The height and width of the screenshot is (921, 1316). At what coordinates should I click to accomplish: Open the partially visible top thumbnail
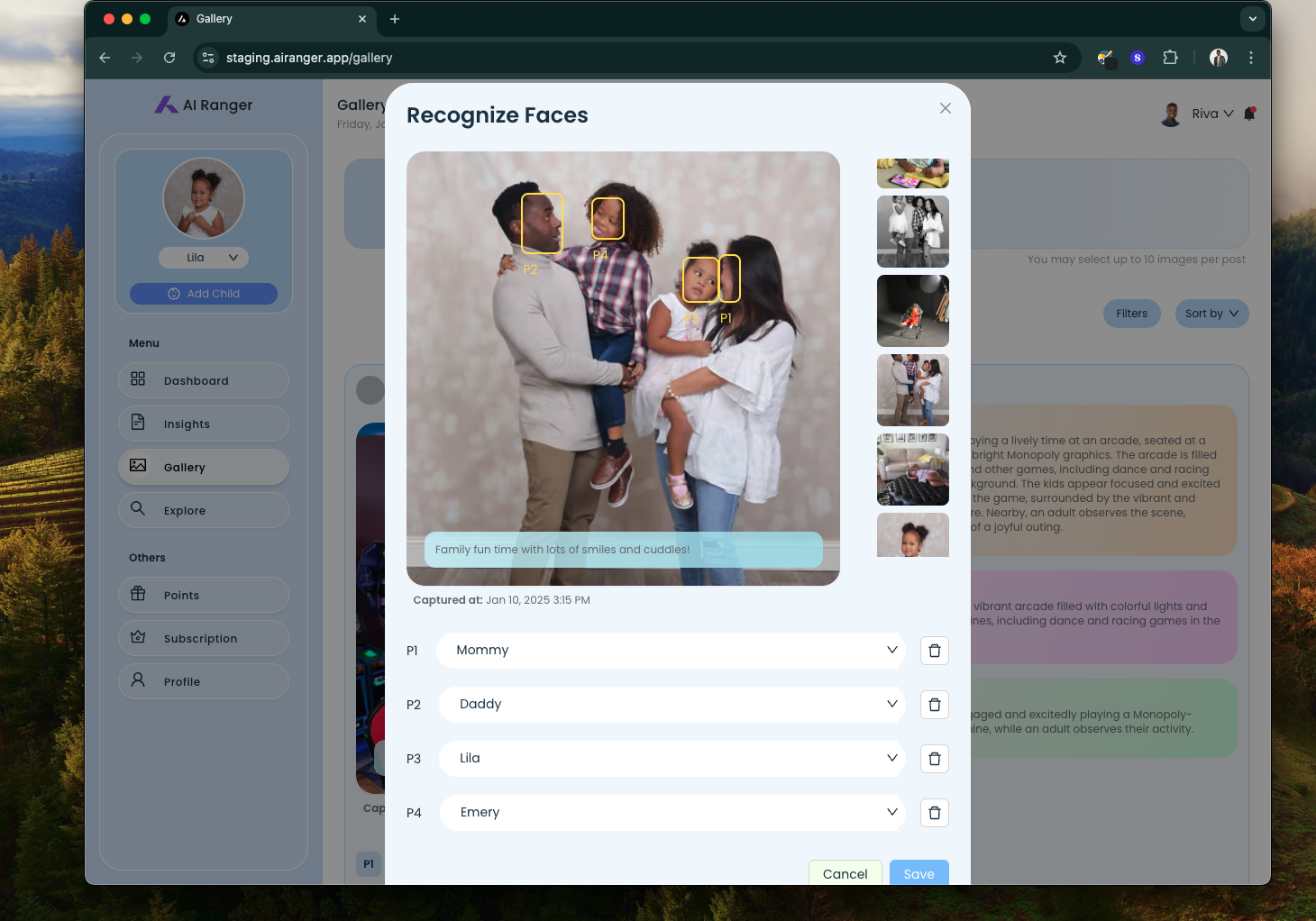912,173
